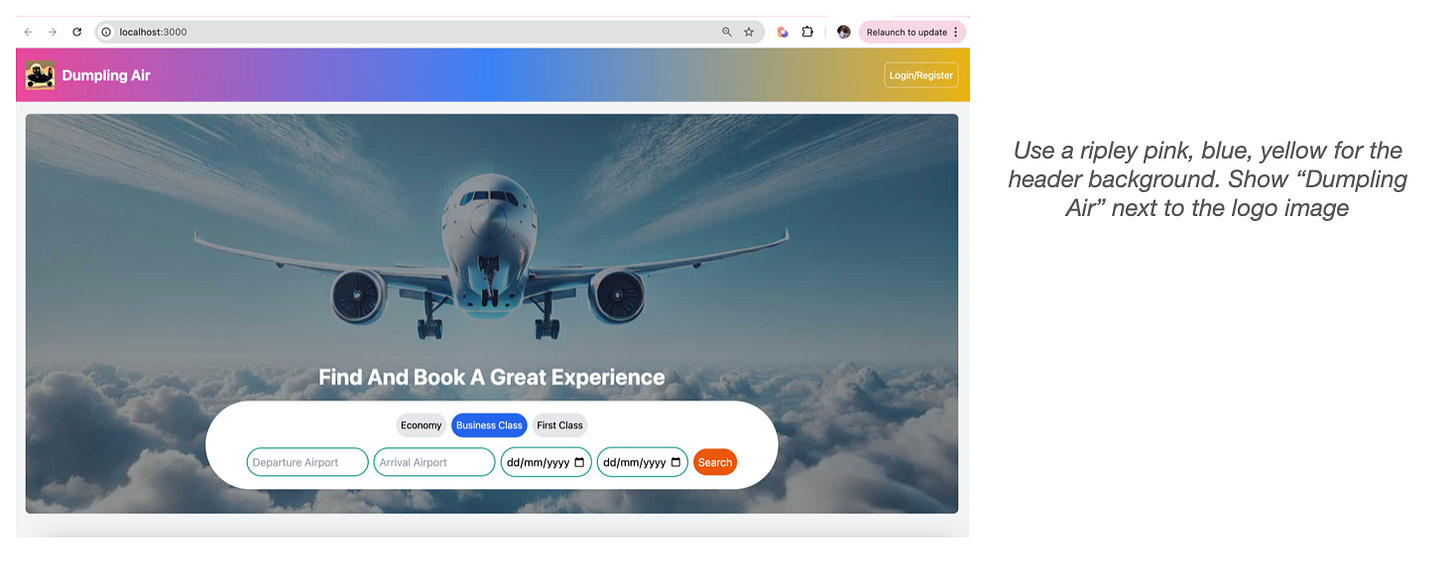Select the Business Class option
This screenshot has width=1456, height=563.
[489, 425]
